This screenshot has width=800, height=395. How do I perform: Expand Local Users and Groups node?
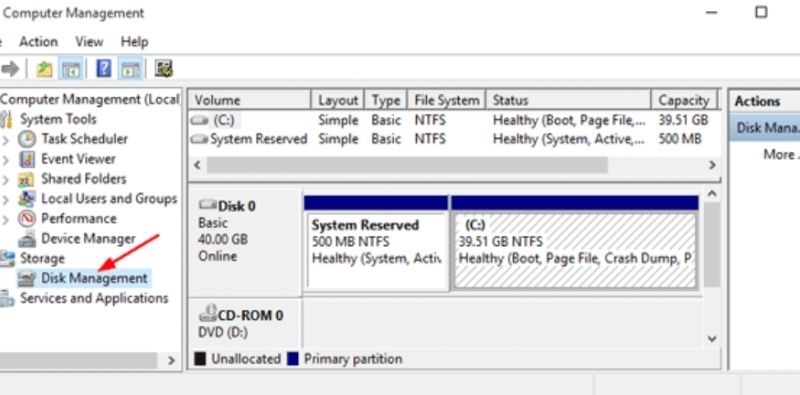[6, 200]
